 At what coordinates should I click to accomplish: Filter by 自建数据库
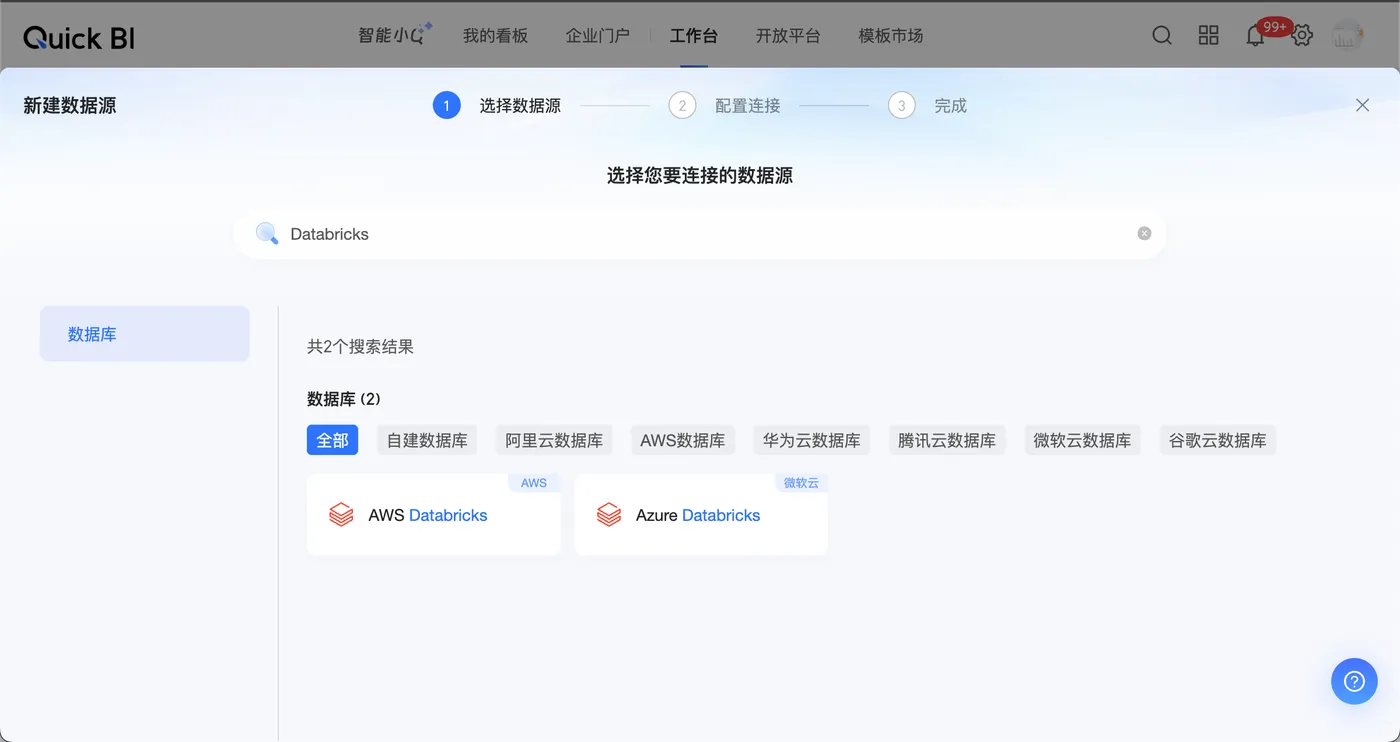point(427,440)
